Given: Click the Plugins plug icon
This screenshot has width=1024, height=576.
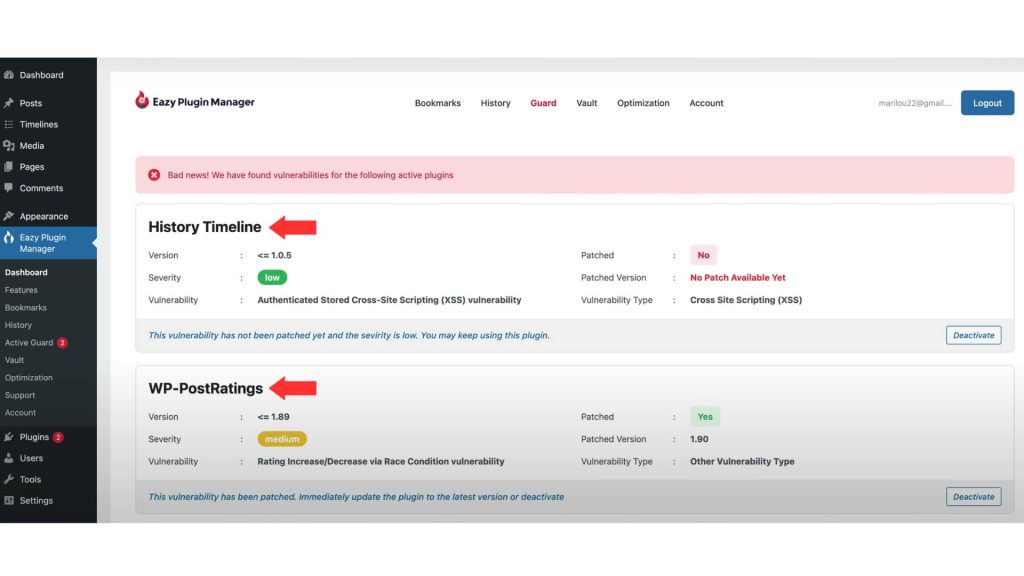Looking at the screenshot, I should coord(8,437).
